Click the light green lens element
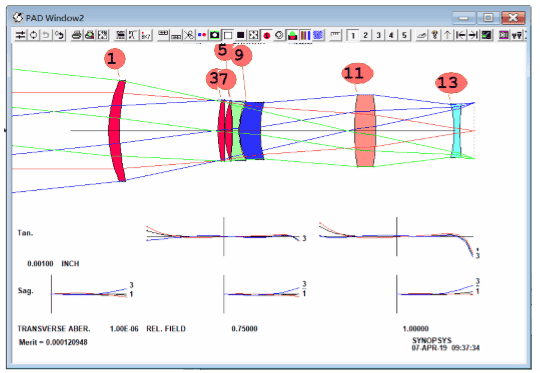The image size is (540, 373). 236,131
